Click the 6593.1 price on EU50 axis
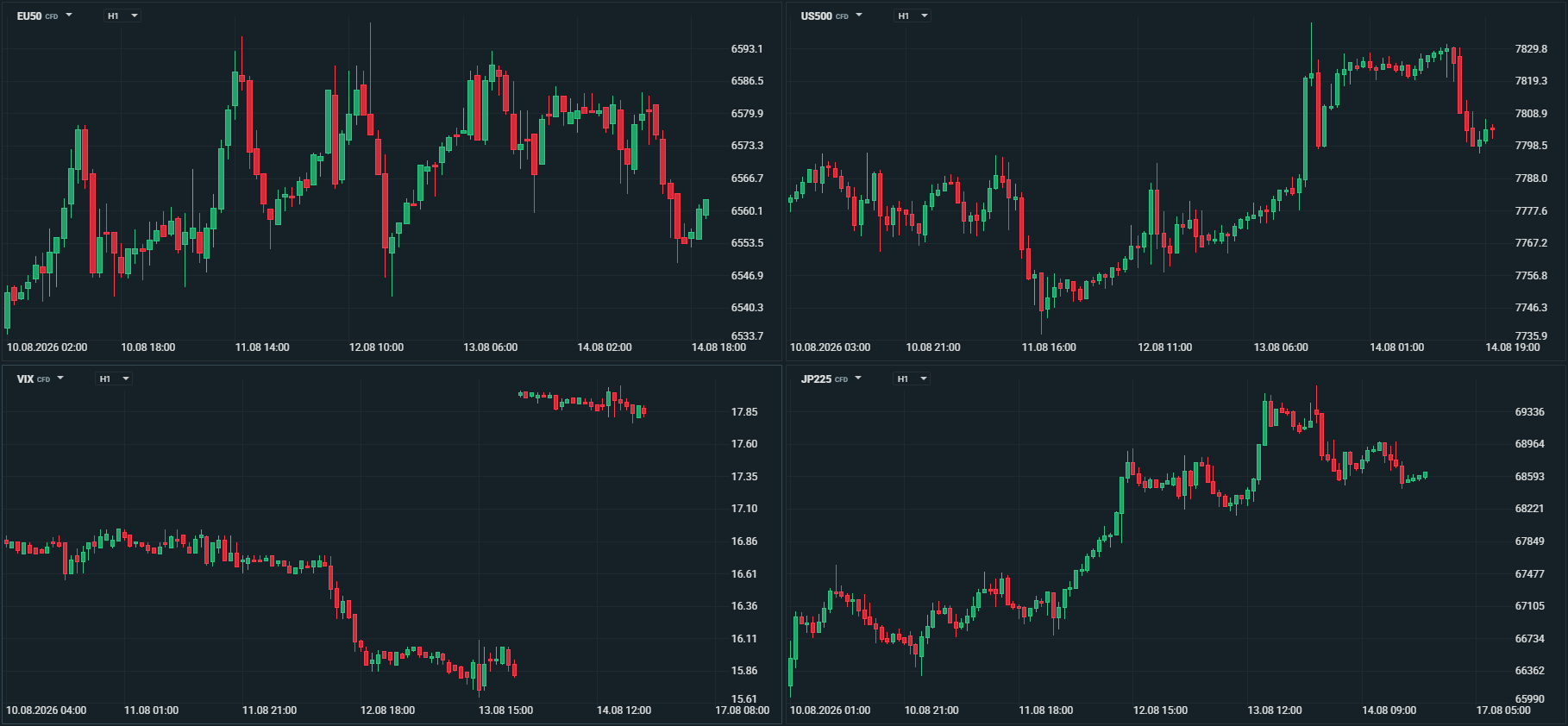Image resolution: width=1568 pixels, height=726 pixels. tap(747, 49)
